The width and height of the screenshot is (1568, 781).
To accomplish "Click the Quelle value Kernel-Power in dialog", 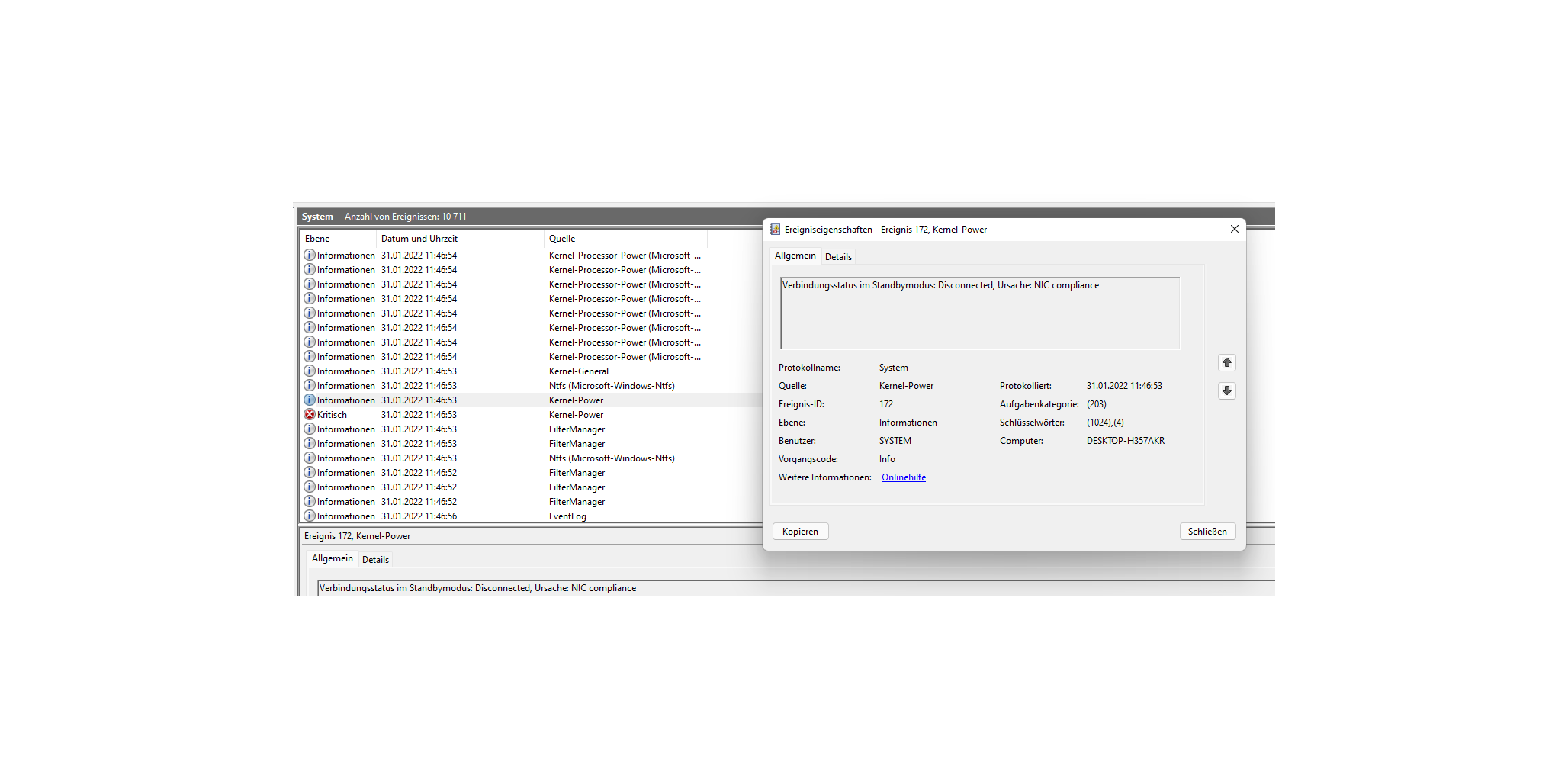I will (x=906, y=386).
